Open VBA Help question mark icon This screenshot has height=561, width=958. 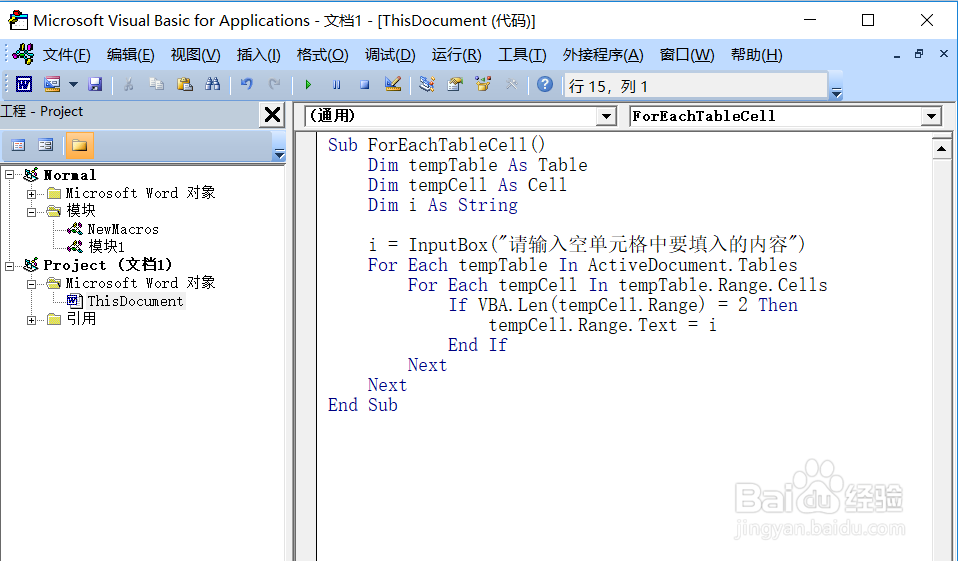tap(544, 84)
